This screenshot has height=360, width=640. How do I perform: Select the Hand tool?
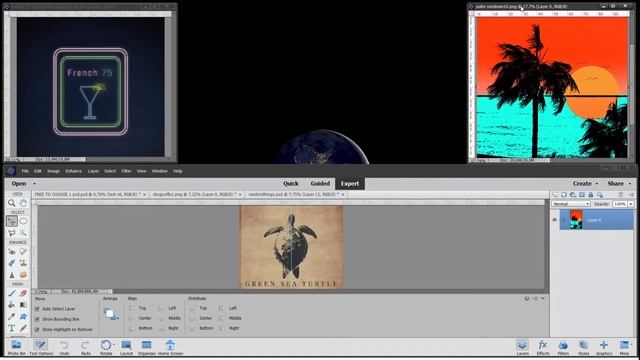tap(23, 203)
